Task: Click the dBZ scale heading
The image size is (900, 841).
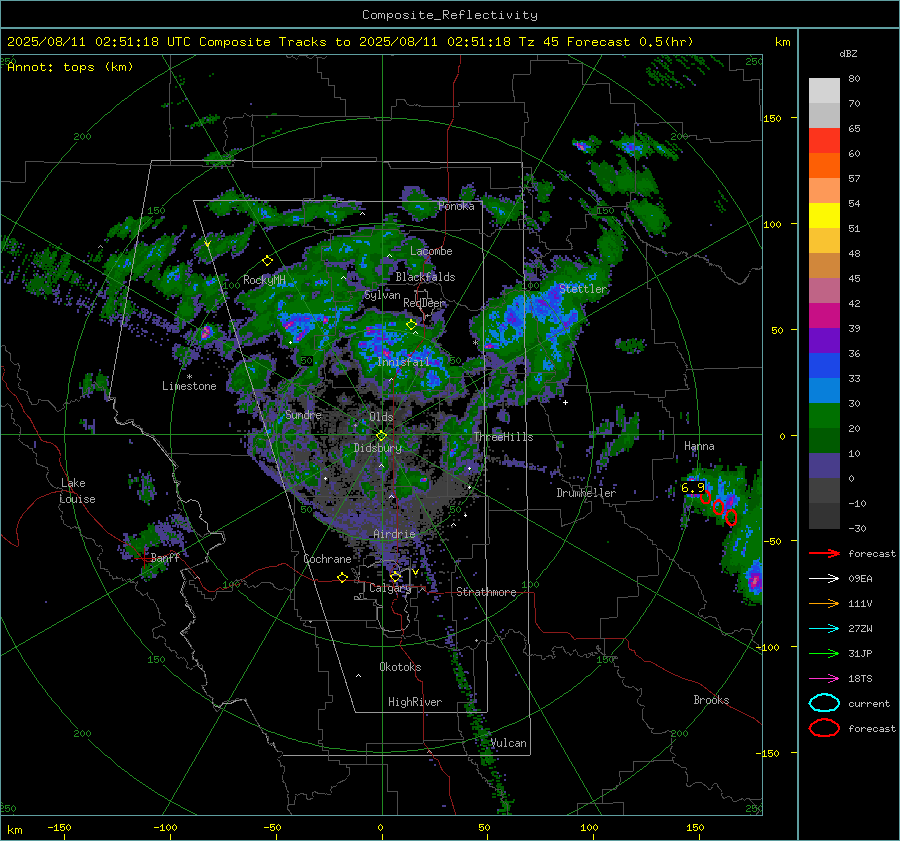Action: (848, 54)
